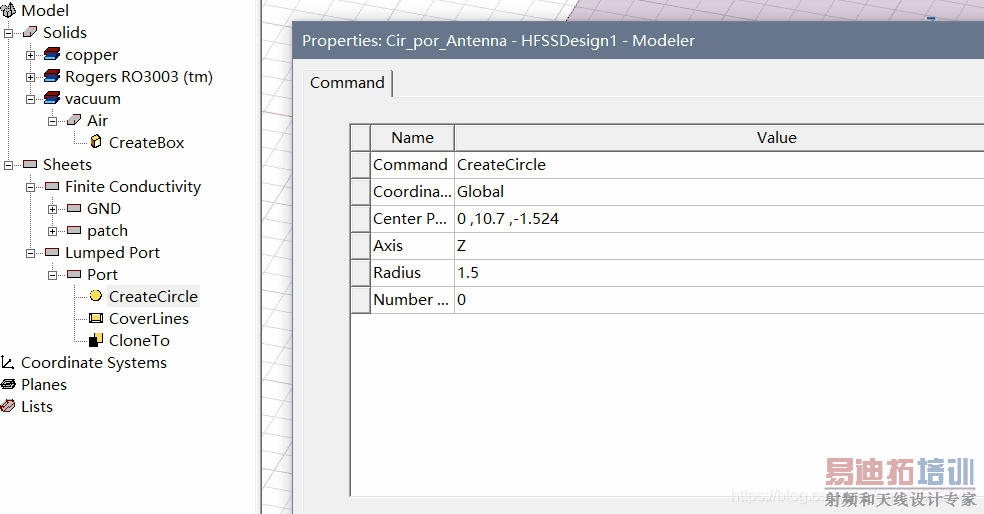Click the Sheets folder icon
Viewport: 984px width, 514px height.
pyautogui.click(x=30, y=164)
